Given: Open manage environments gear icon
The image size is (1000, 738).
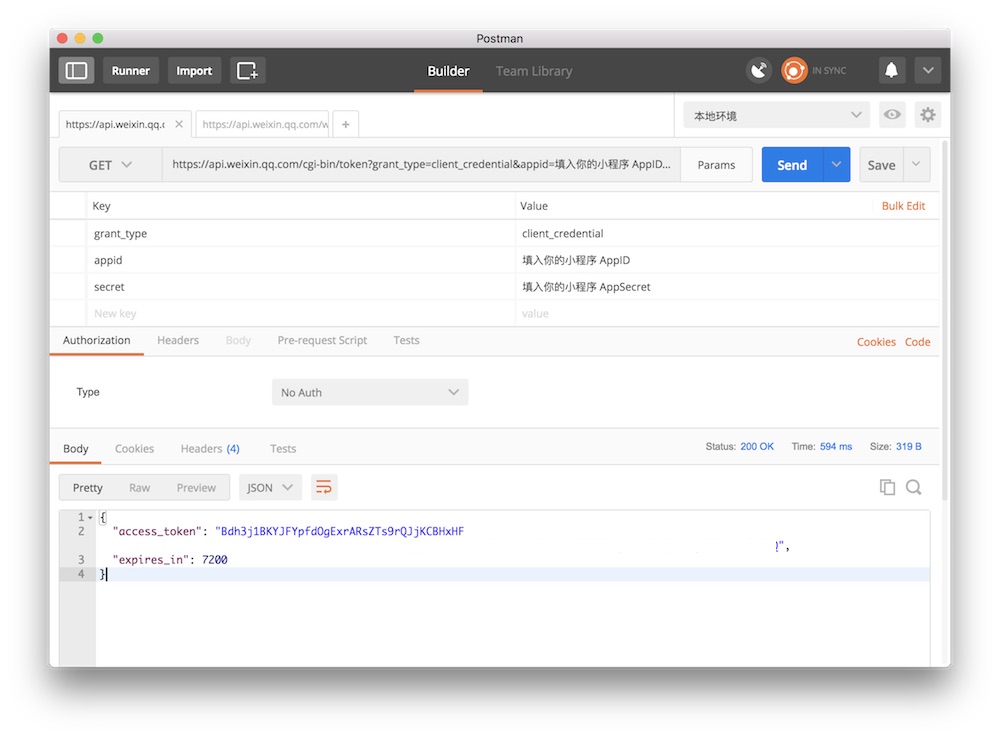Looking at the screenshot, I should [x=928, y=115].
